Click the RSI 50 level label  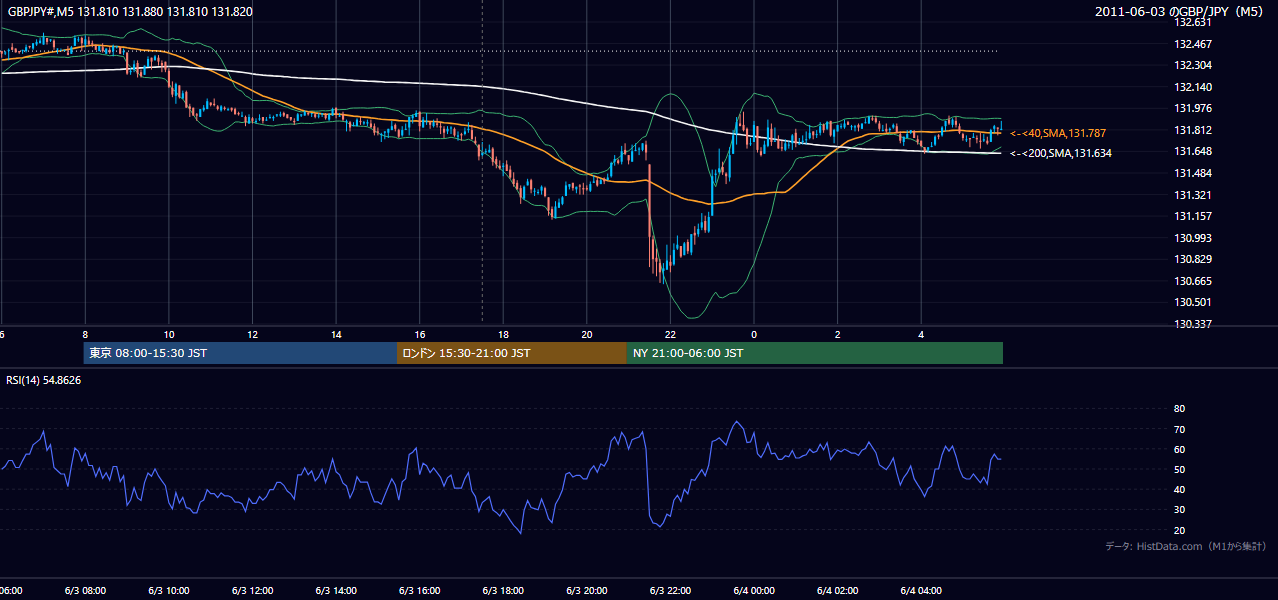tap(1179, 469)
